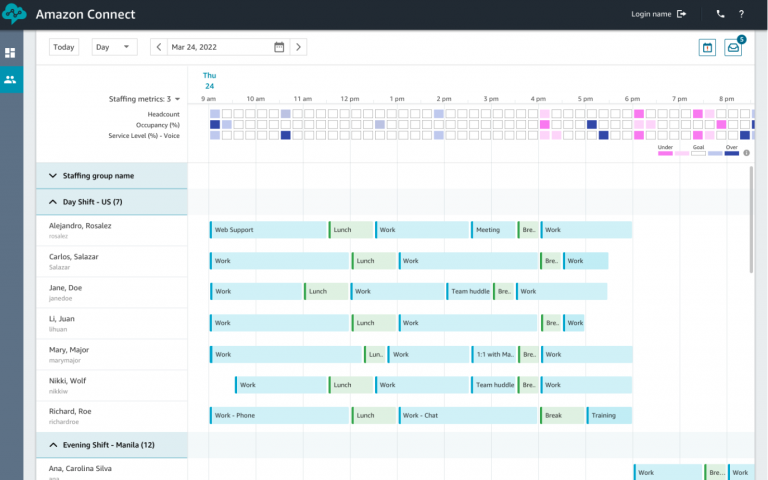
Task: Go to next day with right arrow
Action: [x=298, y=47]
